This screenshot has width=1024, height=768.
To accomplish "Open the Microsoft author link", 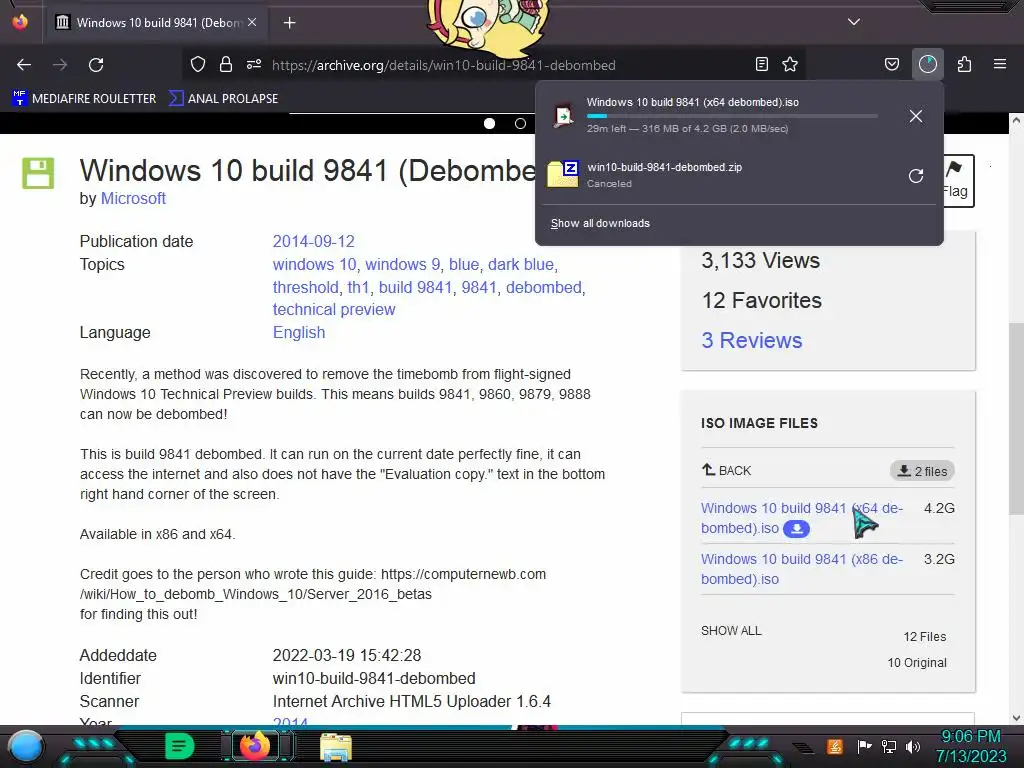I will (133, 199).
